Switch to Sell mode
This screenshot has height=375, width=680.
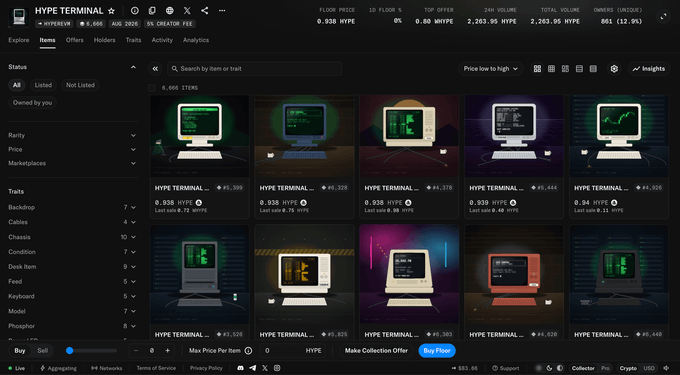[42, 351]
